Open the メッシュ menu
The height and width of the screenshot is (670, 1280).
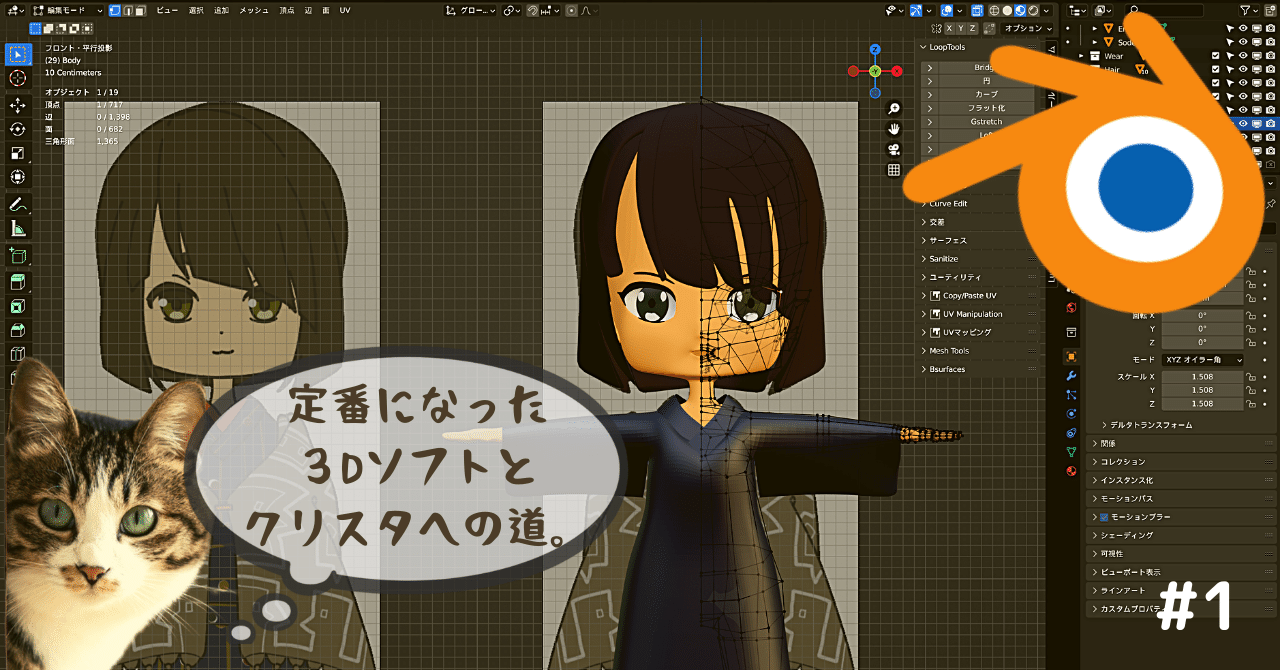[256, 10]
